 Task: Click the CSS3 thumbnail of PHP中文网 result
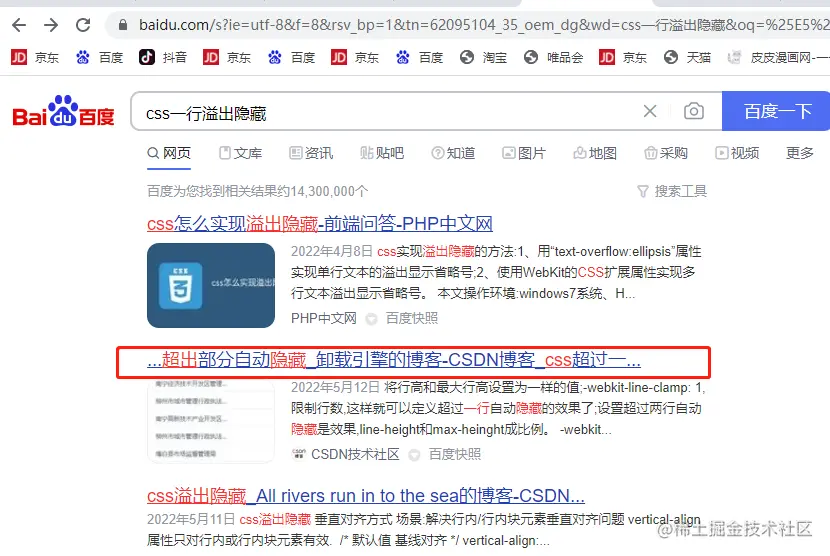[211, 285]
